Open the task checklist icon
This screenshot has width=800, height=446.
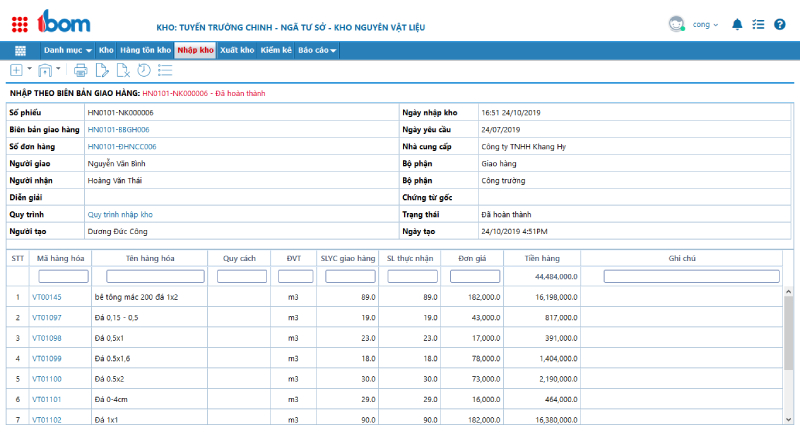tap(758, 24)
